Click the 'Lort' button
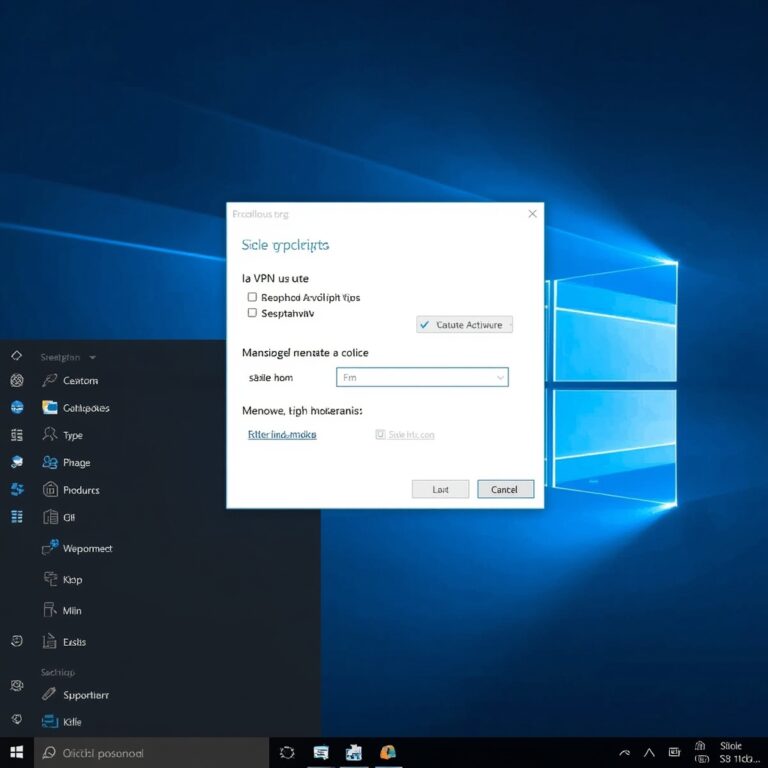Screen dimensions: 768x768 (440, 489)
